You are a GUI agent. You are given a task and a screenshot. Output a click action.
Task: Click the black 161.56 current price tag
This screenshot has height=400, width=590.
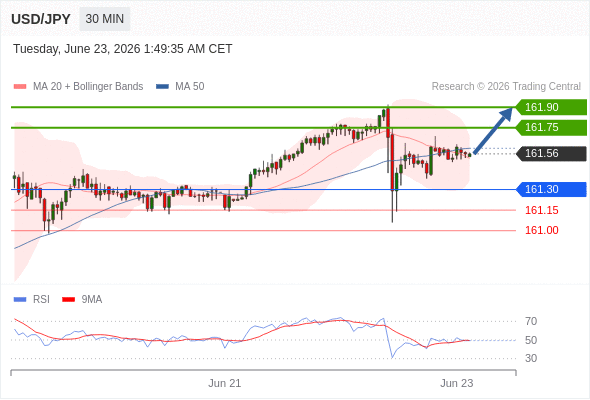point(551,154)
